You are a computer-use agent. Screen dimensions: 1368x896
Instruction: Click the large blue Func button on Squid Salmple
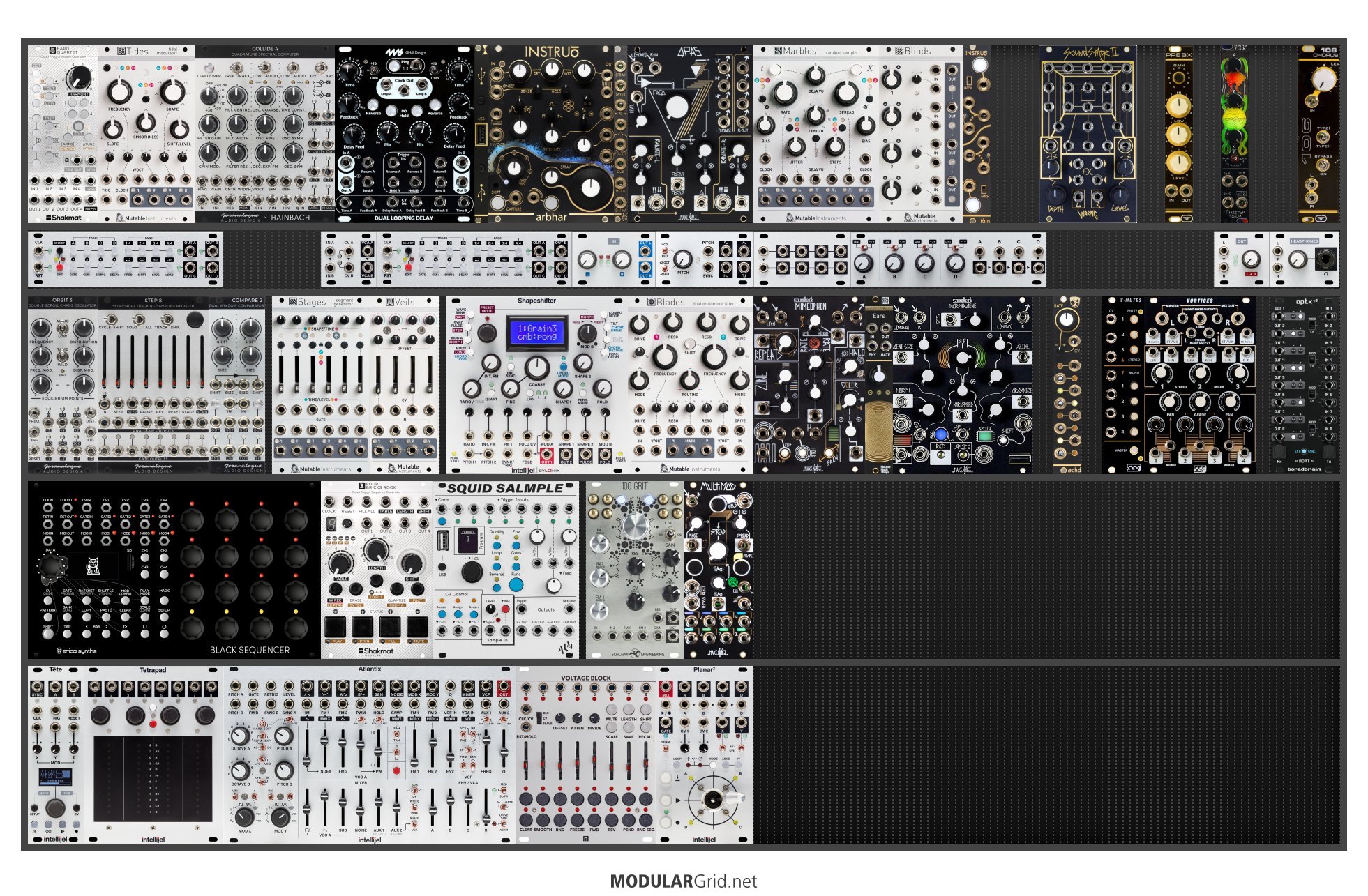click(516, 584)
